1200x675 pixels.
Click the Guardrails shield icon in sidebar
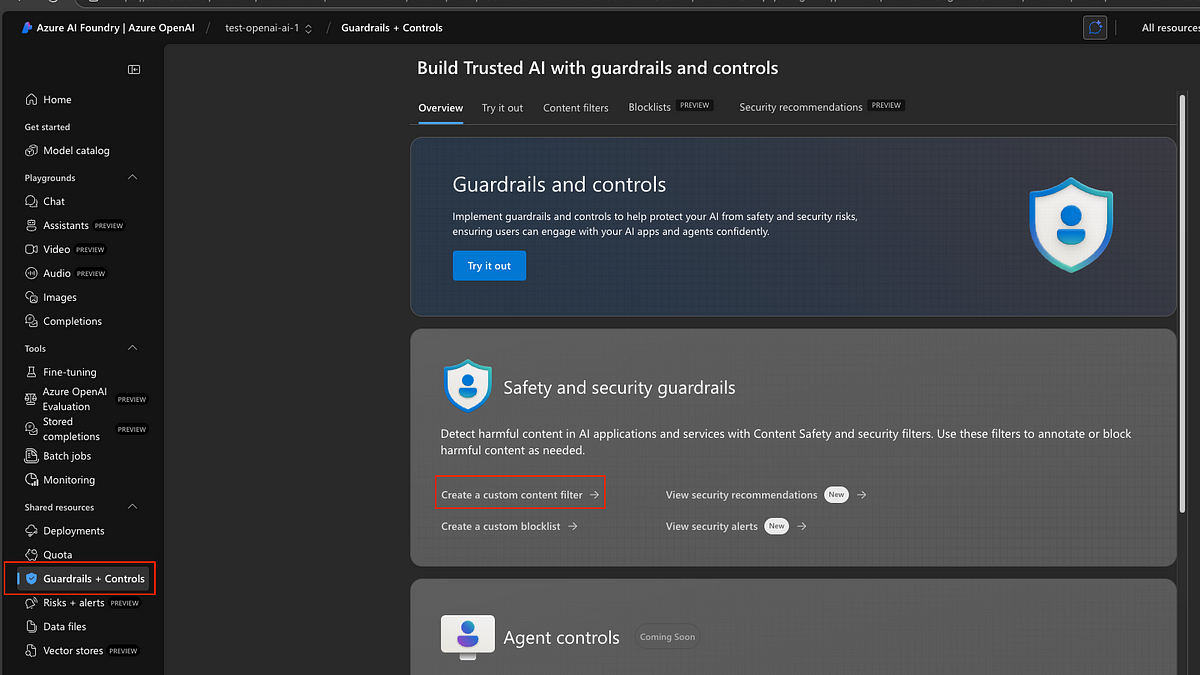pos(32,579)
